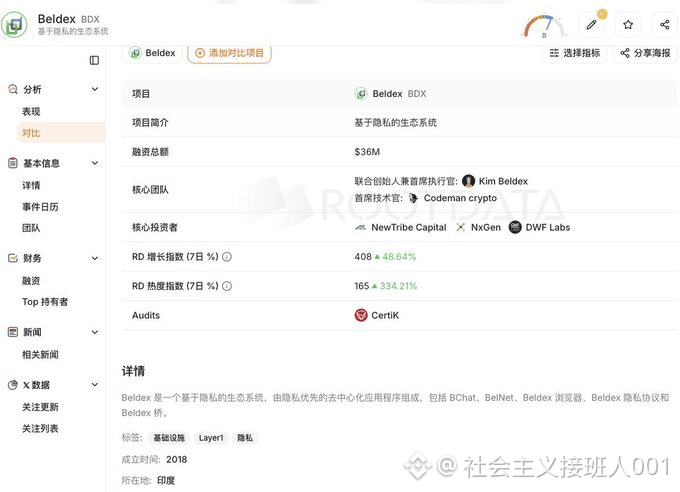
Task: Open Top 持有者 in the sidebar
Action: click(45, 302)
